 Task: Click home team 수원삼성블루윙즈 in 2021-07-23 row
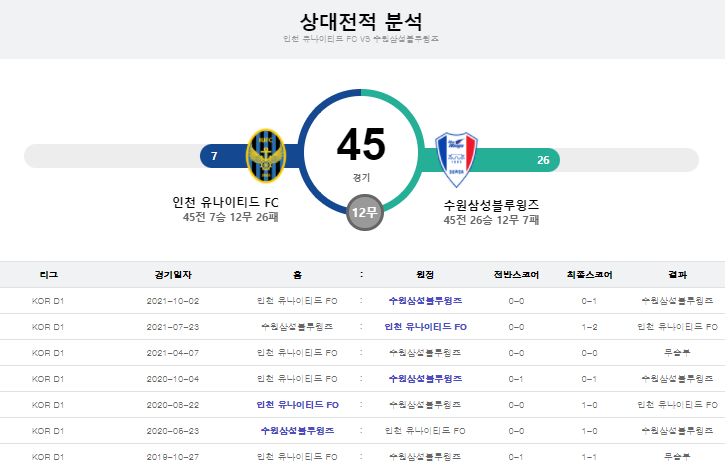click(x=297, y=327)
